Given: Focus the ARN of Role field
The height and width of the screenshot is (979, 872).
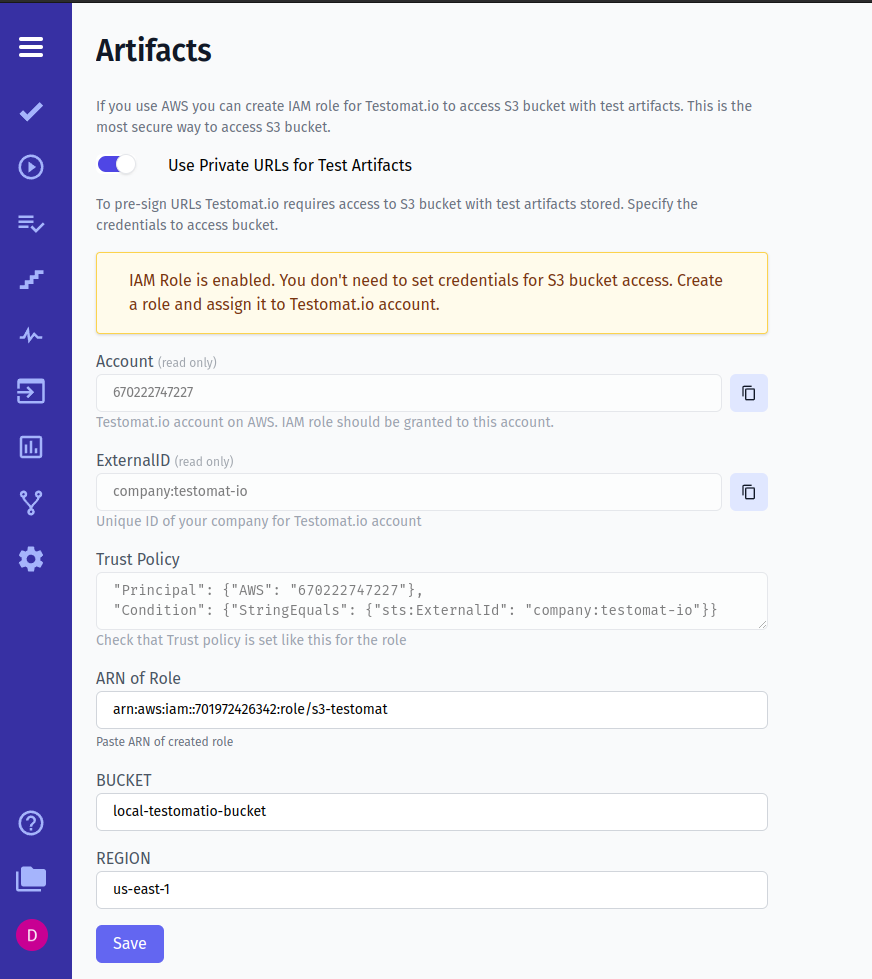Looking at the screenshot, I should [x=431, y=709].
